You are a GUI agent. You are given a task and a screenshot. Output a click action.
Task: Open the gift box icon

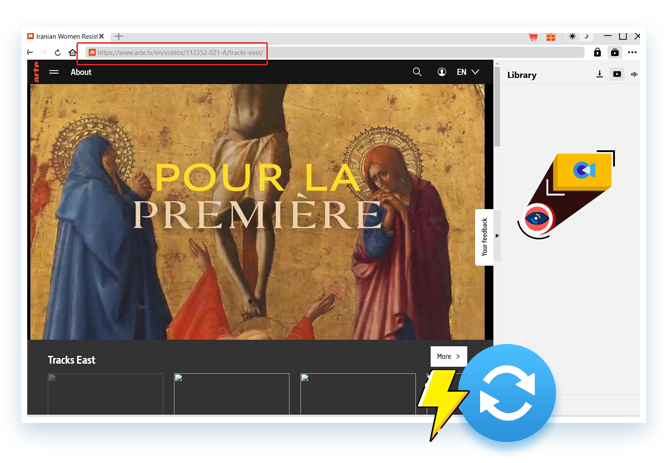coord(551,37)
